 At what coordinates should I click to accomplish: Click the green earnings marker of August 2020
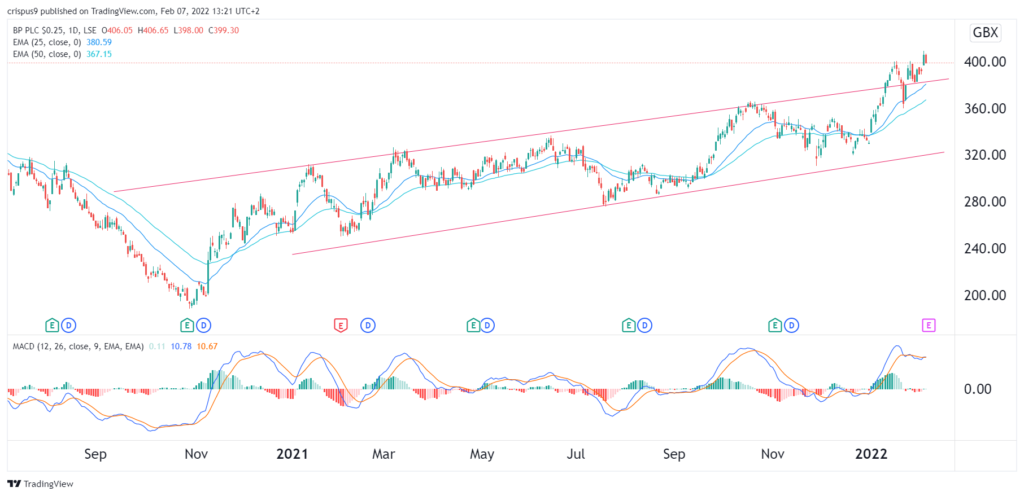point(52,324)
